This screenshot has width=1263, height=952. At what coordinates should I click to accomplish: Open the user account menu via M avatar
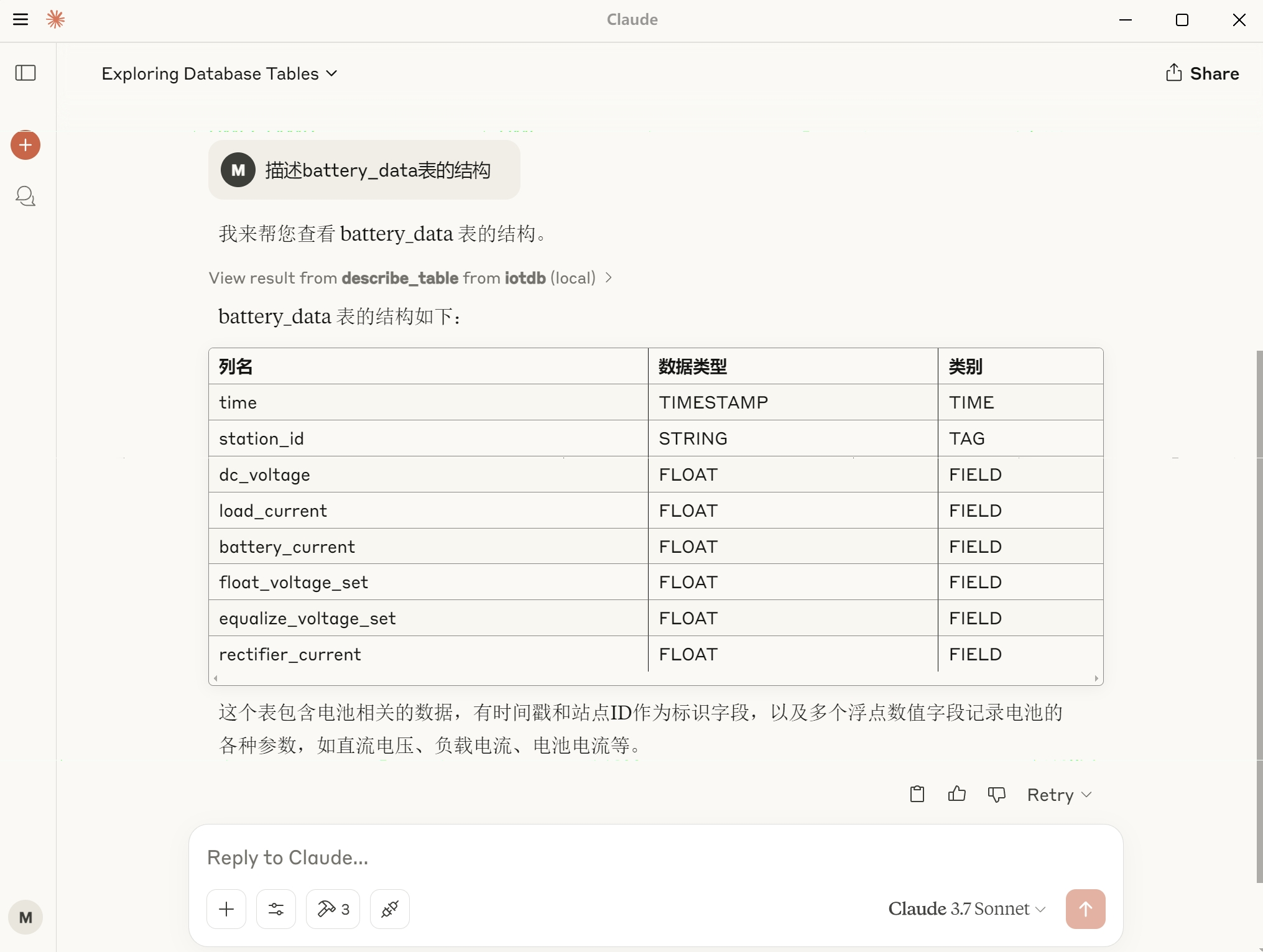25,917
